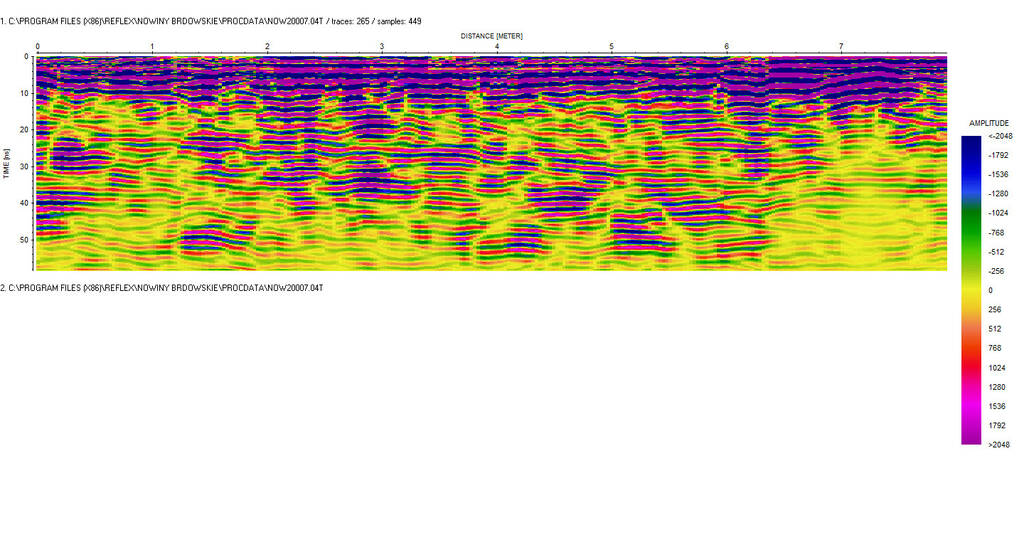Click the dark blue top of the amplitude color bar
The height and width of the screenshot is (552, 1024).
971,141
